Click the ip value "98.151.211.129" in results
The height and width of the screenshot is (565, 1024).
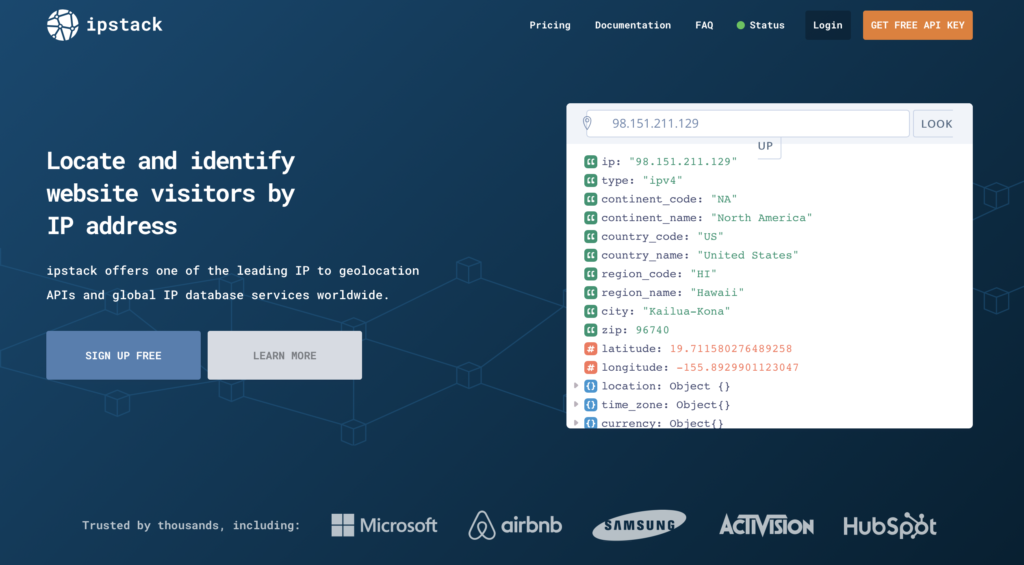click(x=683, y=161)
